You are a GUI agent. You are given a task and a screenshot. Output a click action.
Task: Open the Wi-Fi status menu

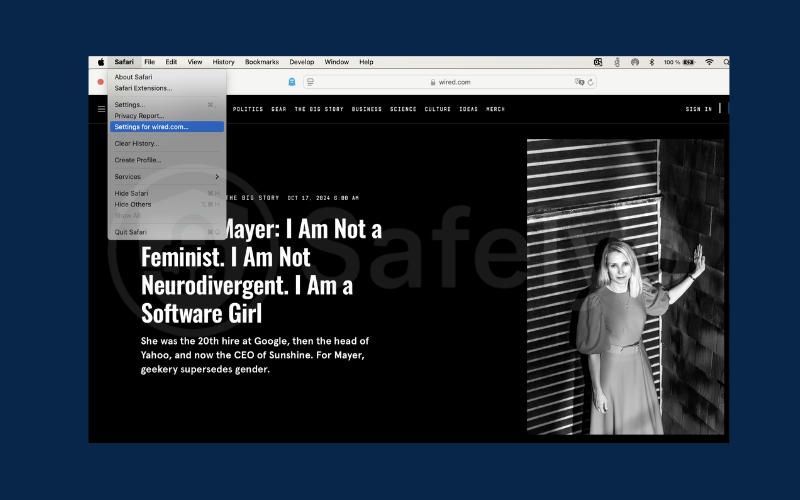(709, 62)
